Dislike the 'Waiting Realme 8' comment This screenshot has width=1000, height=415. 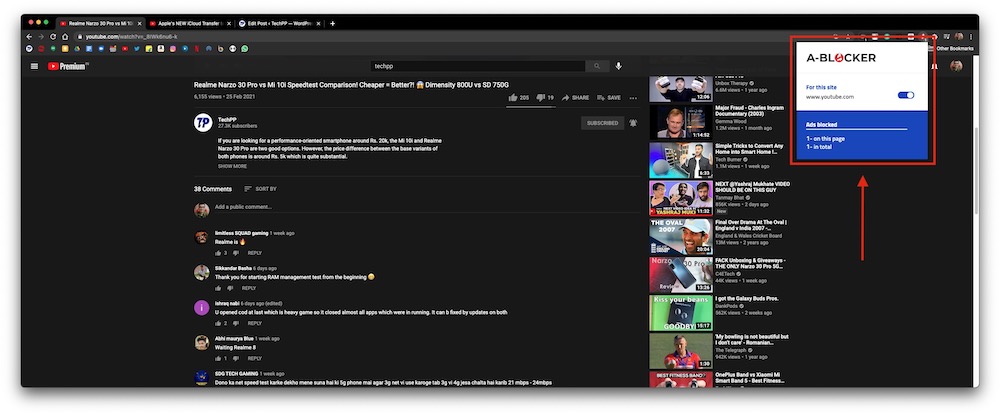pos(235,358)
